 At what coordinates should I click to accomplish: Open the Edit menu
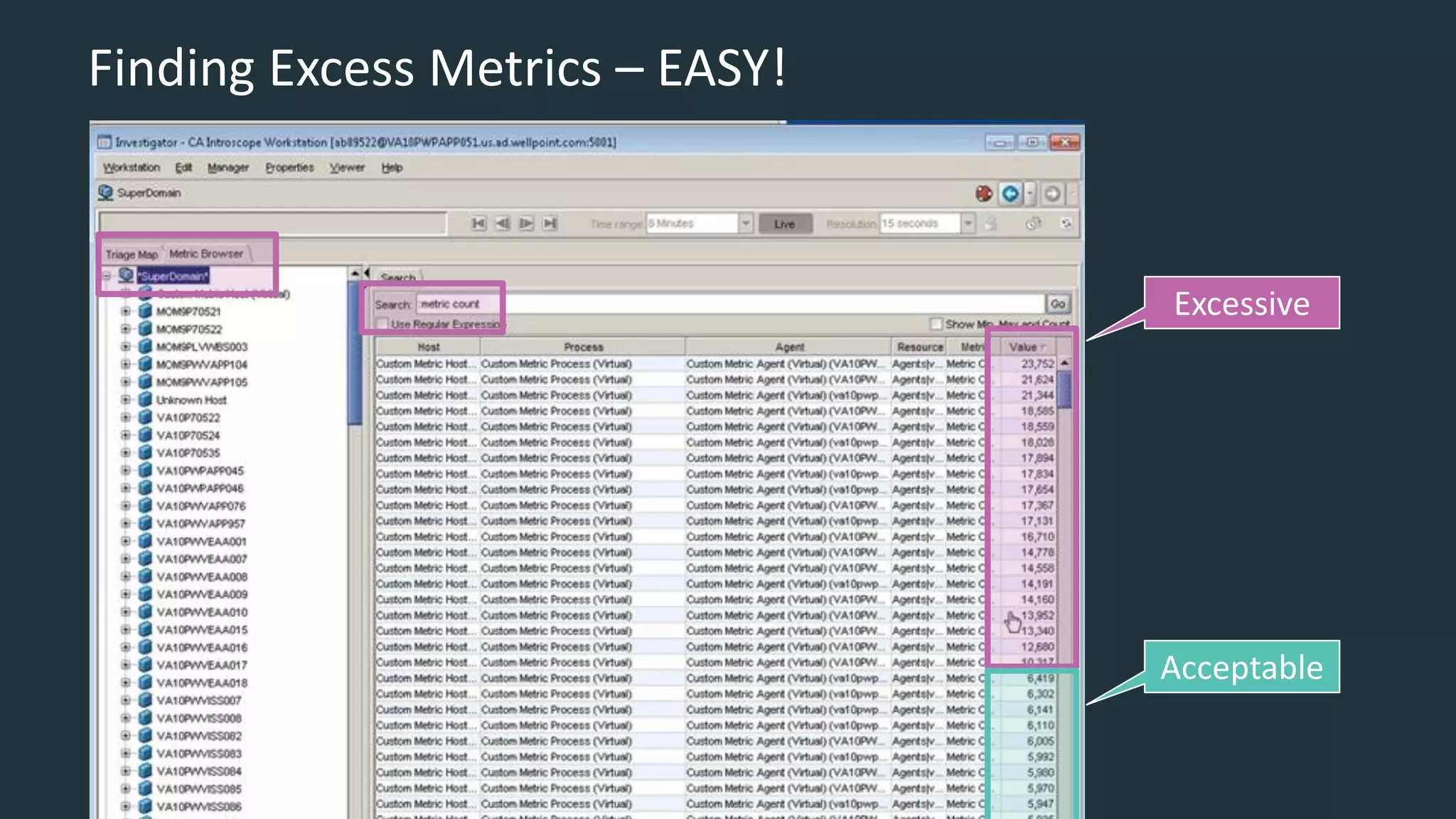click(183, 168)
